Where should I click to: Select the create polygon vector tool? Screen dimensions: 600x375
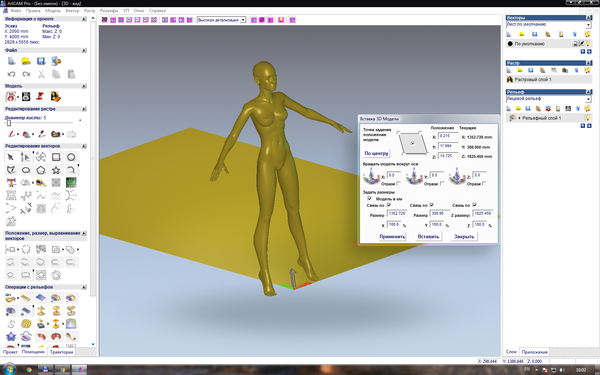[x=41, y=170]
